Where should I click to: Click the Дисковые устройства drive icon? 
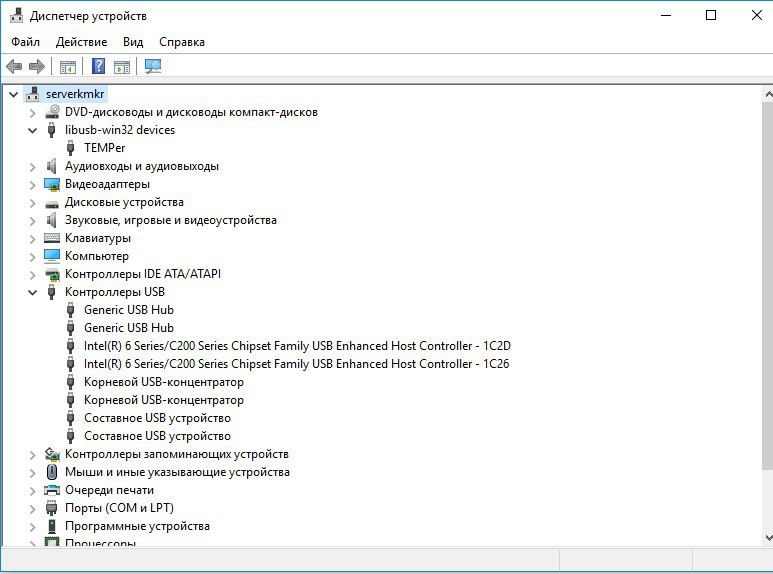pos(52,203)
